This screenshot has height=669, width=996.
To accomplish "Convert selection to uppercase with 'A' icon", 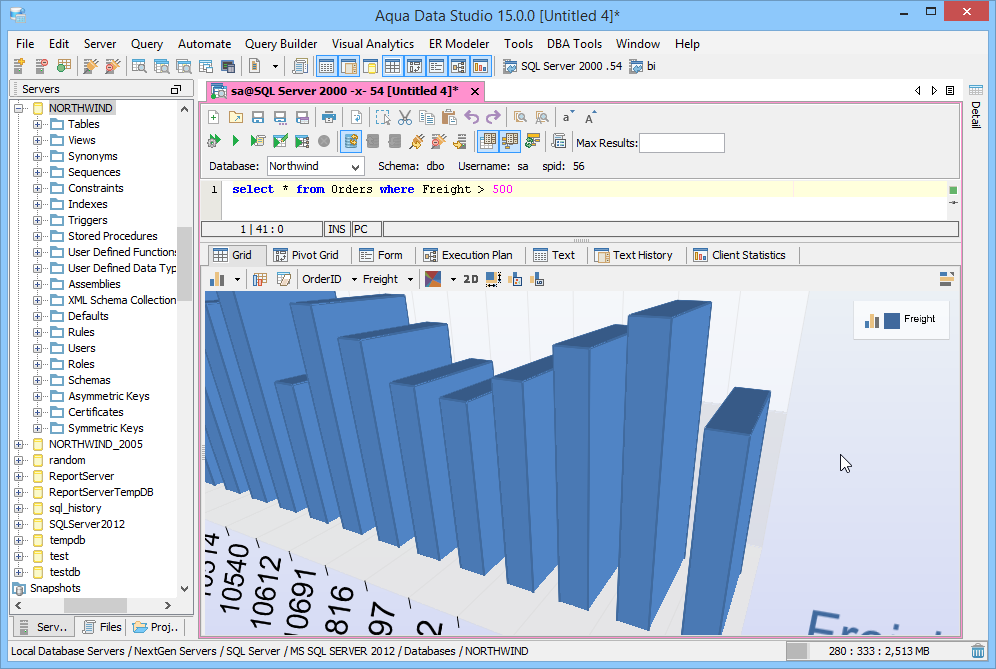I will tap(589, 118).
